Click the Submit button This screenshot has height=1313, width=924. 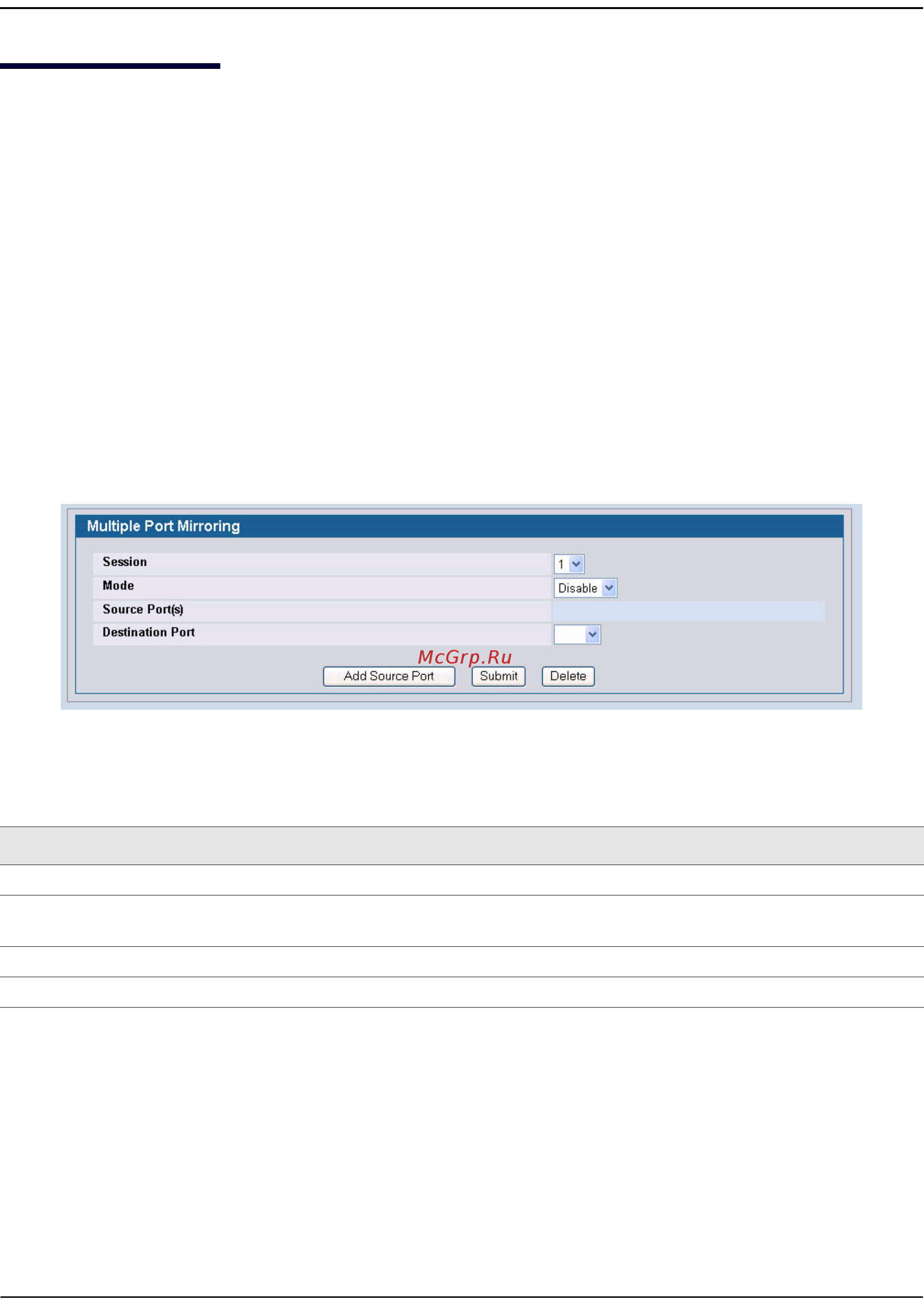point(498,676)
